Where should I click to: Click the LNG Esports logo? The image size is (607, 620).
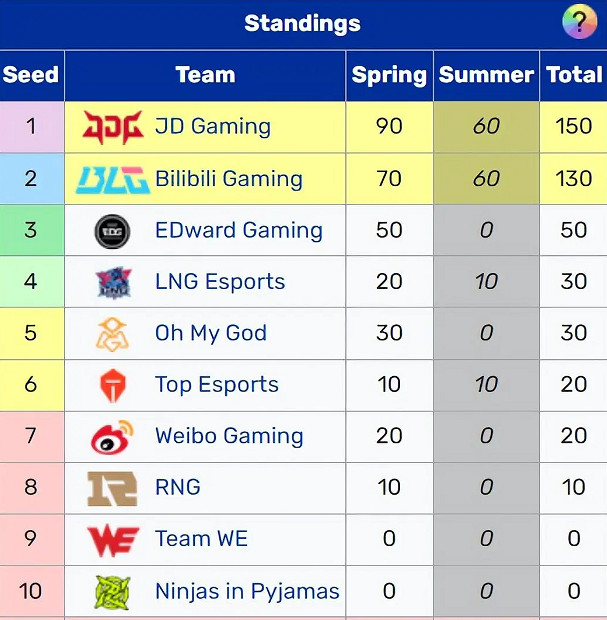click(112, 282)
